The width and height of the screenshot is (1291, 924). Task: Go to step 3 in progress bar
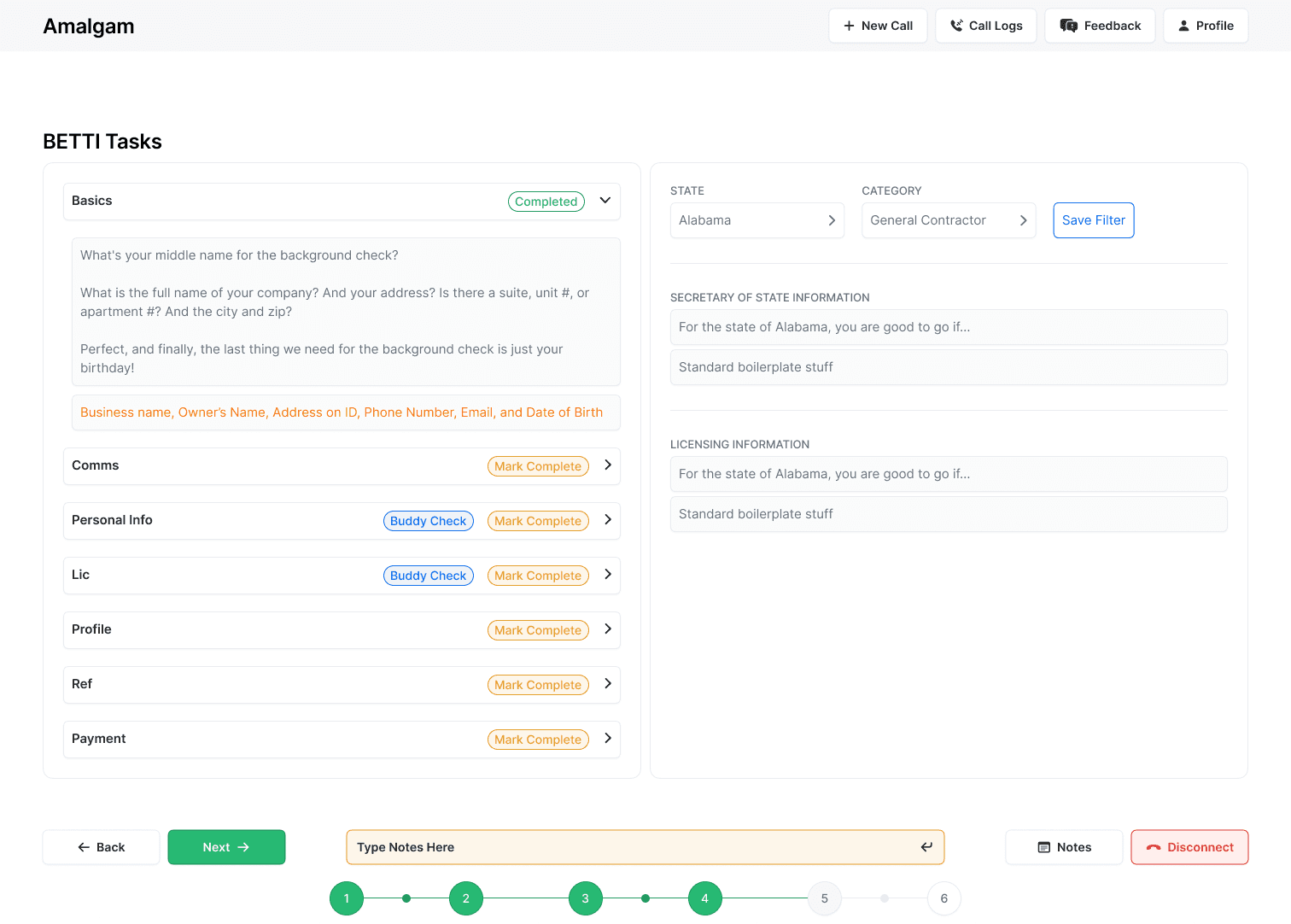point(586,898)
